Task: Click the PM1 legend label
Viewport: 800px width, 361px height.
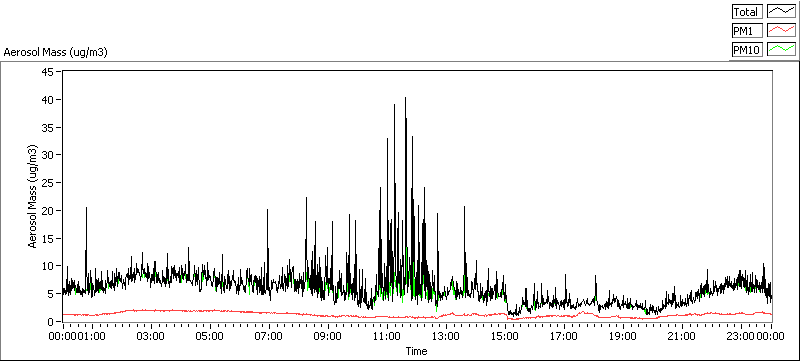Action: tap(747, 31)
